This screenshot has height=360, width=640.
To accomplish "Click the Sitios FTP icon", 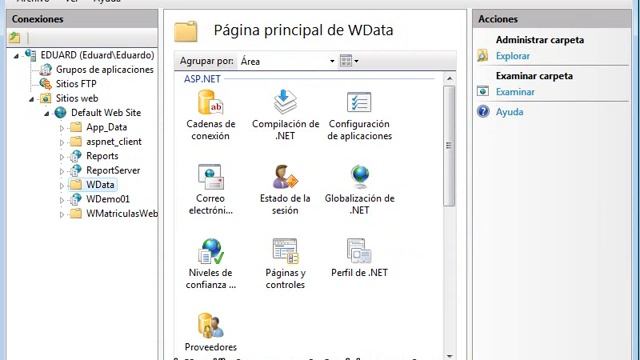I will click(45, 84).
